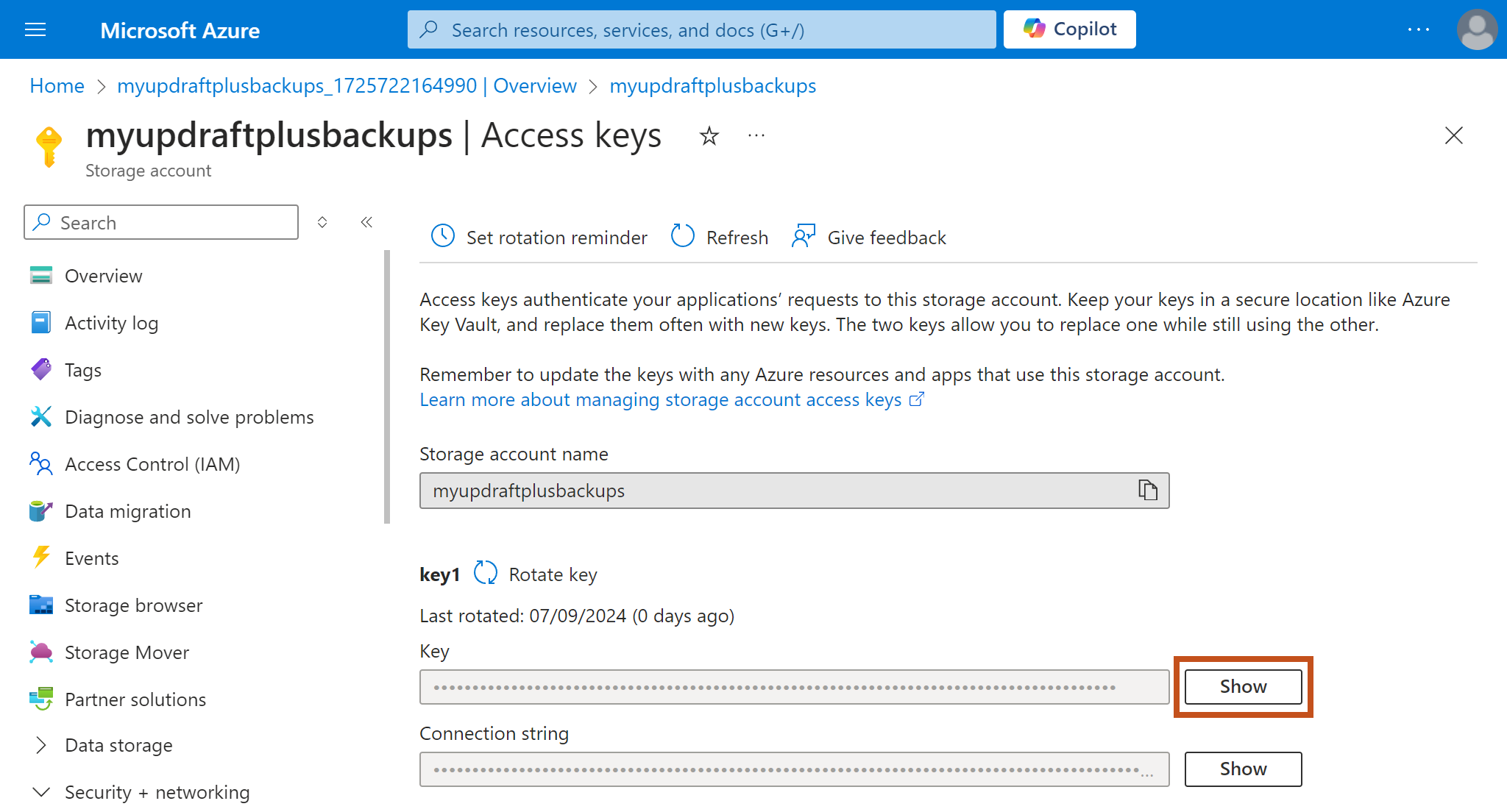Show the key1 key value
Viewport: 1507px width, 812px height.
(x=1243, y=686)
